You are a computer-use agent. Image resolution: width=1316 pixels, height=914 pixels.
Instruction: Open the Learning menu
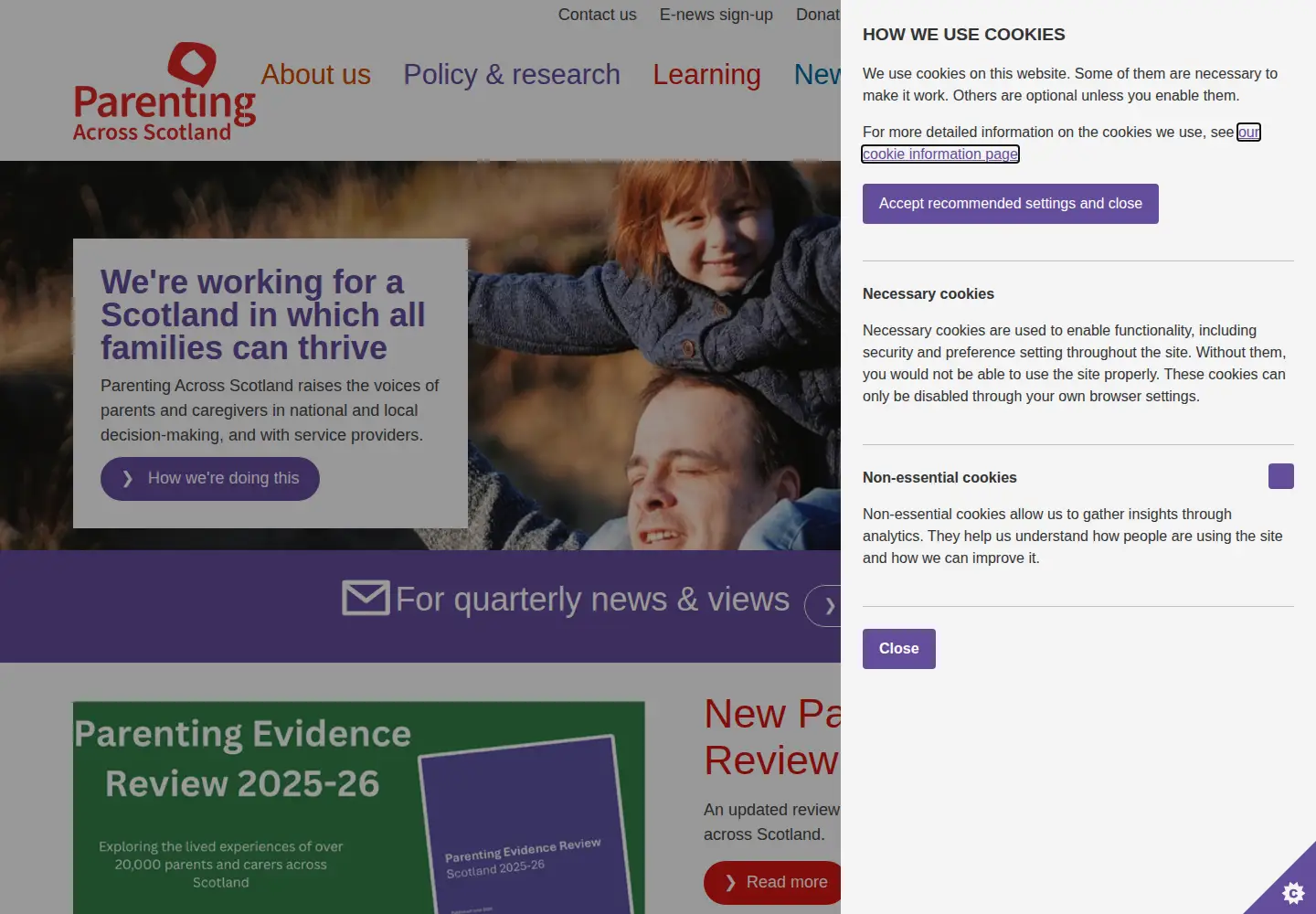[x=706, y=74]
